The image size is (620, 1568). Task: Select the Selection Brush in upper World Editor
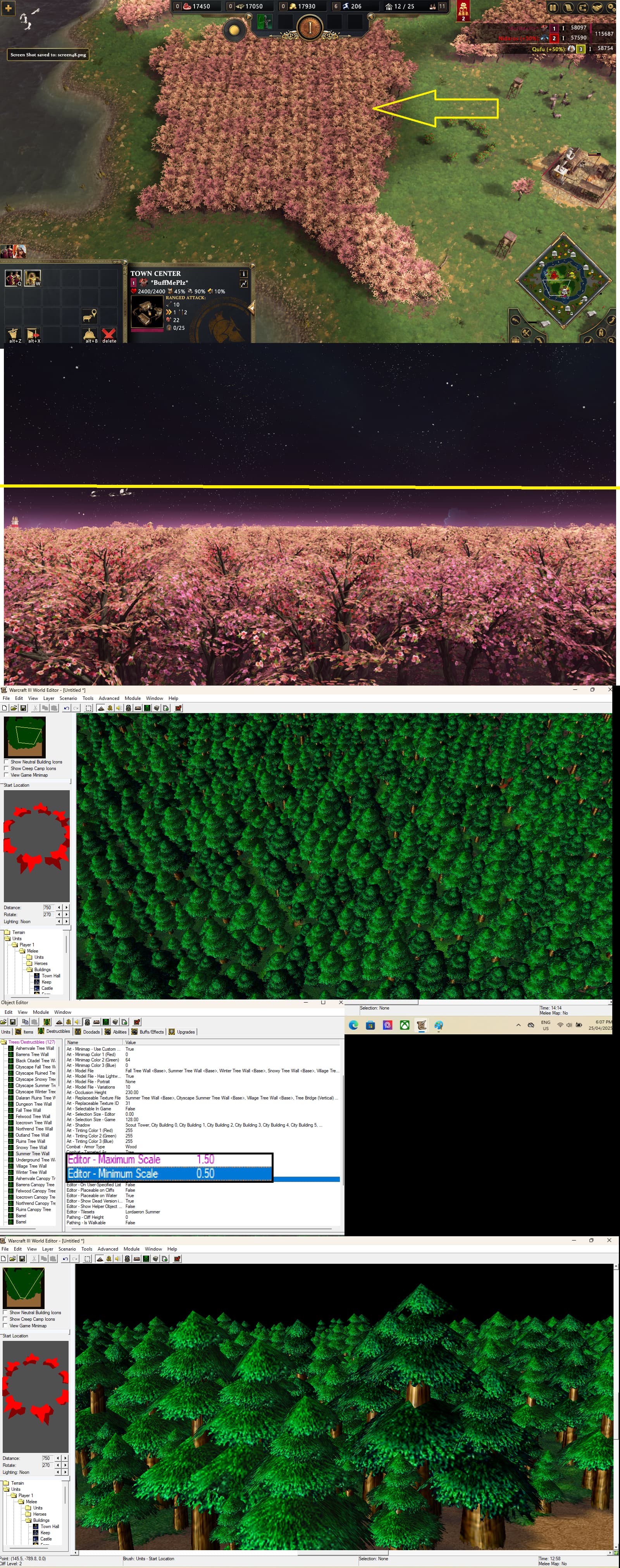(x=89, y=708)
